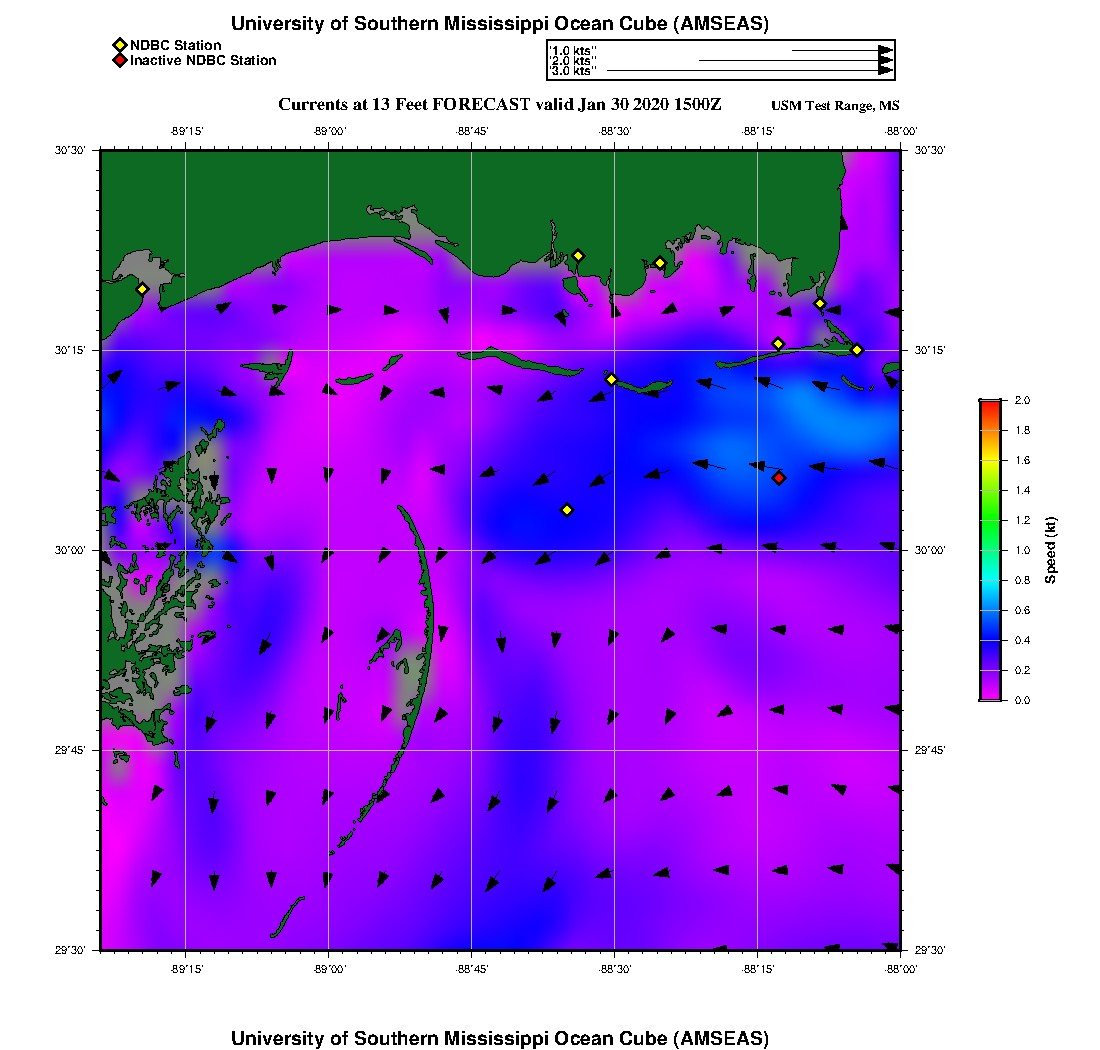The image size is (1100, 1050).
Task: Click the red inactive NDBC station marker on map
Action: (x=779, y=478)
